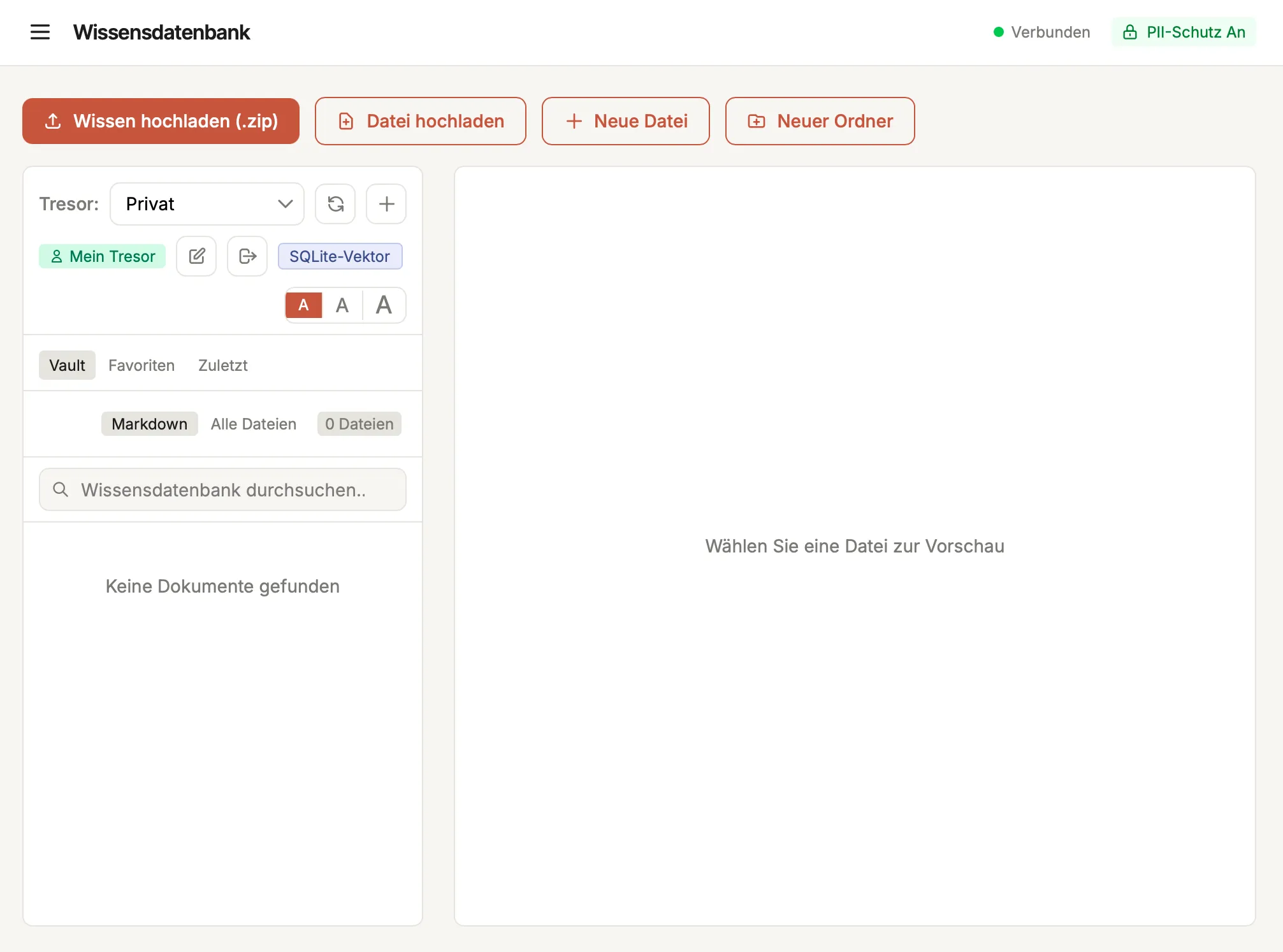The width and height of the screenshot is (1283, 952).
Task: Switch to the Zuletzt tab
Action: click(x=222, y=365)
